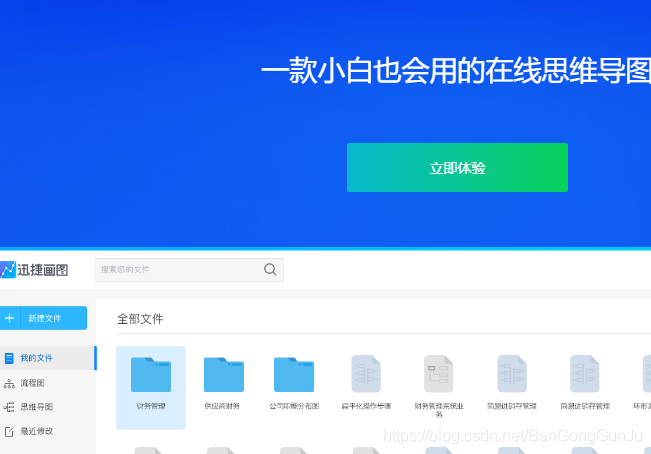Screen dimensions: 651x454
Task: Open the 公司职能分布图 folder
Action: (x=294, y=382)
